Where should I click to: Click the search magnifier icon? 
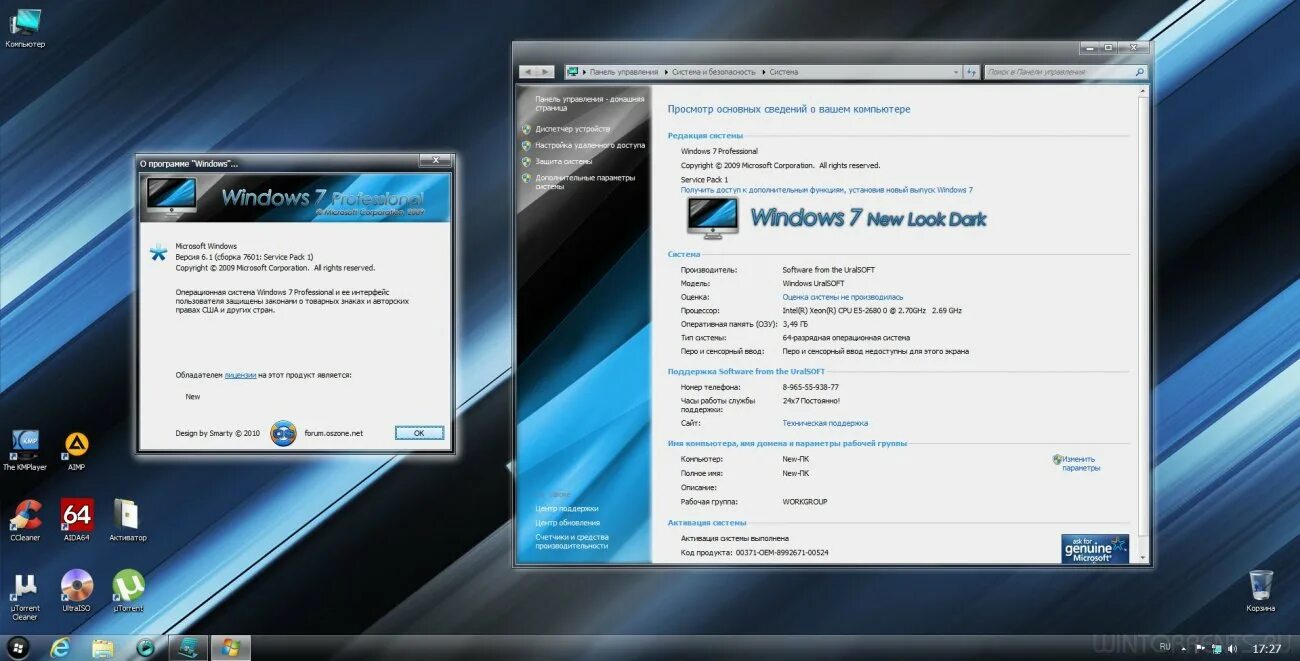pos(1139,72)
